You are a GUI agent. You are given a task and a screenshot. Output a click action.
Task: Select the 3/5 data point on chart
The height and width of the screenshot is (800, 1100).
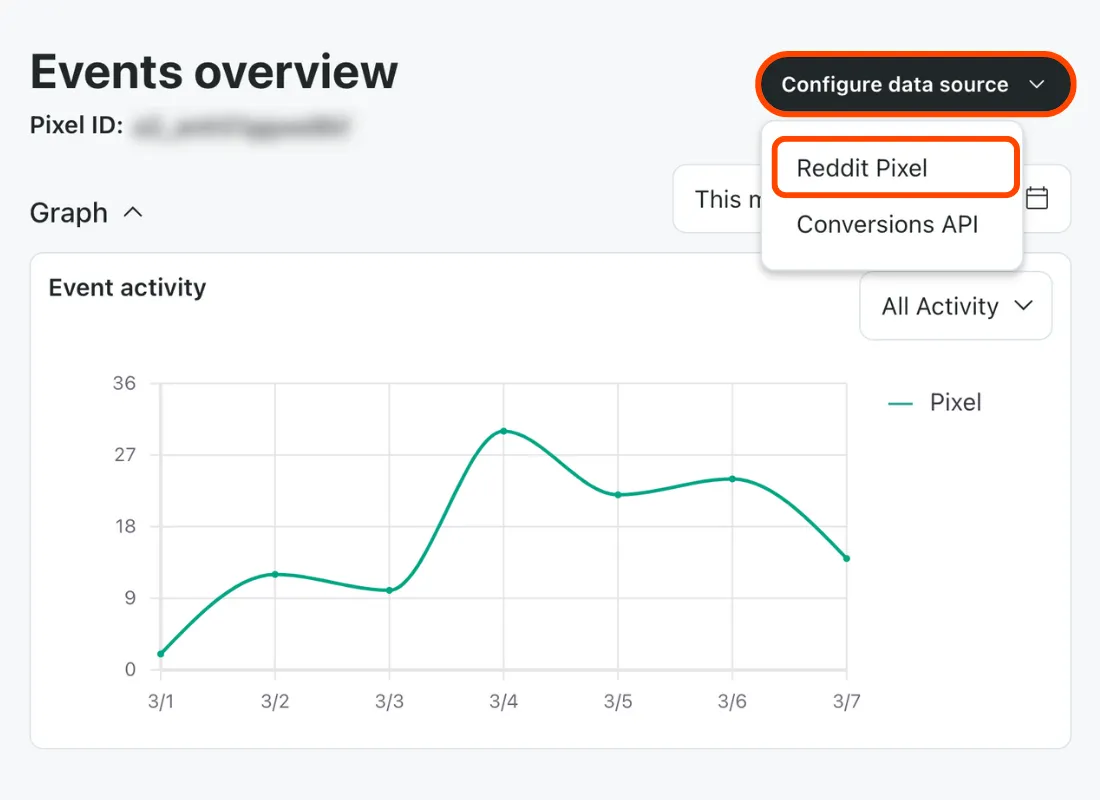(x=618, y=495)
